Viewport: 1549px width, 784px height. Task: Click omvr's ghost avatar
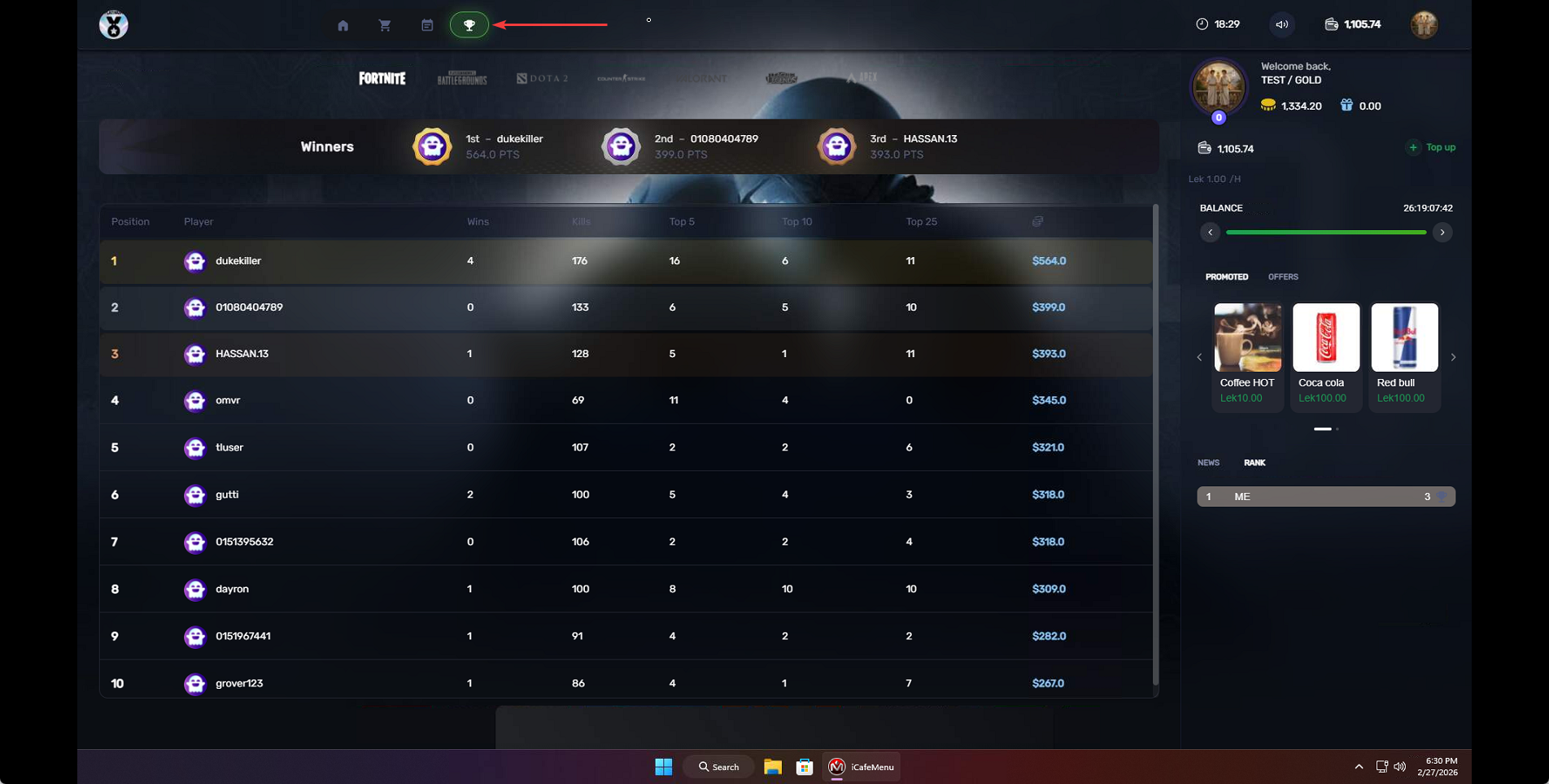[194, 400]
